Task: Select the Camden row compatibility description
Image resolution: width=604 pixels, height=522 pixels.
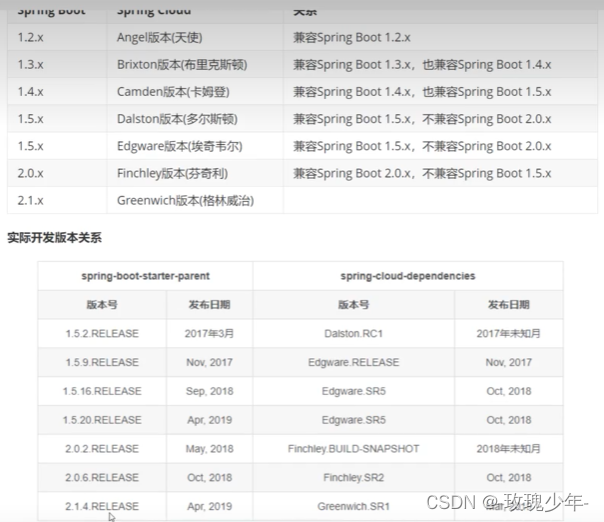Action: pos(422,92)
